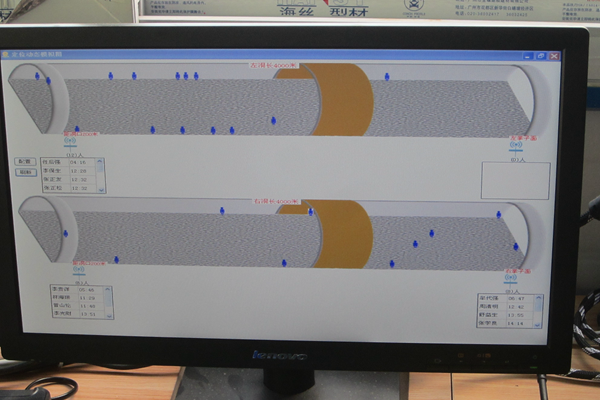The height and width of the screenshot is (400, 600).
Task: Click the blue reader icon at lower tunnel's left entrance
Action: tap(79, 269)
